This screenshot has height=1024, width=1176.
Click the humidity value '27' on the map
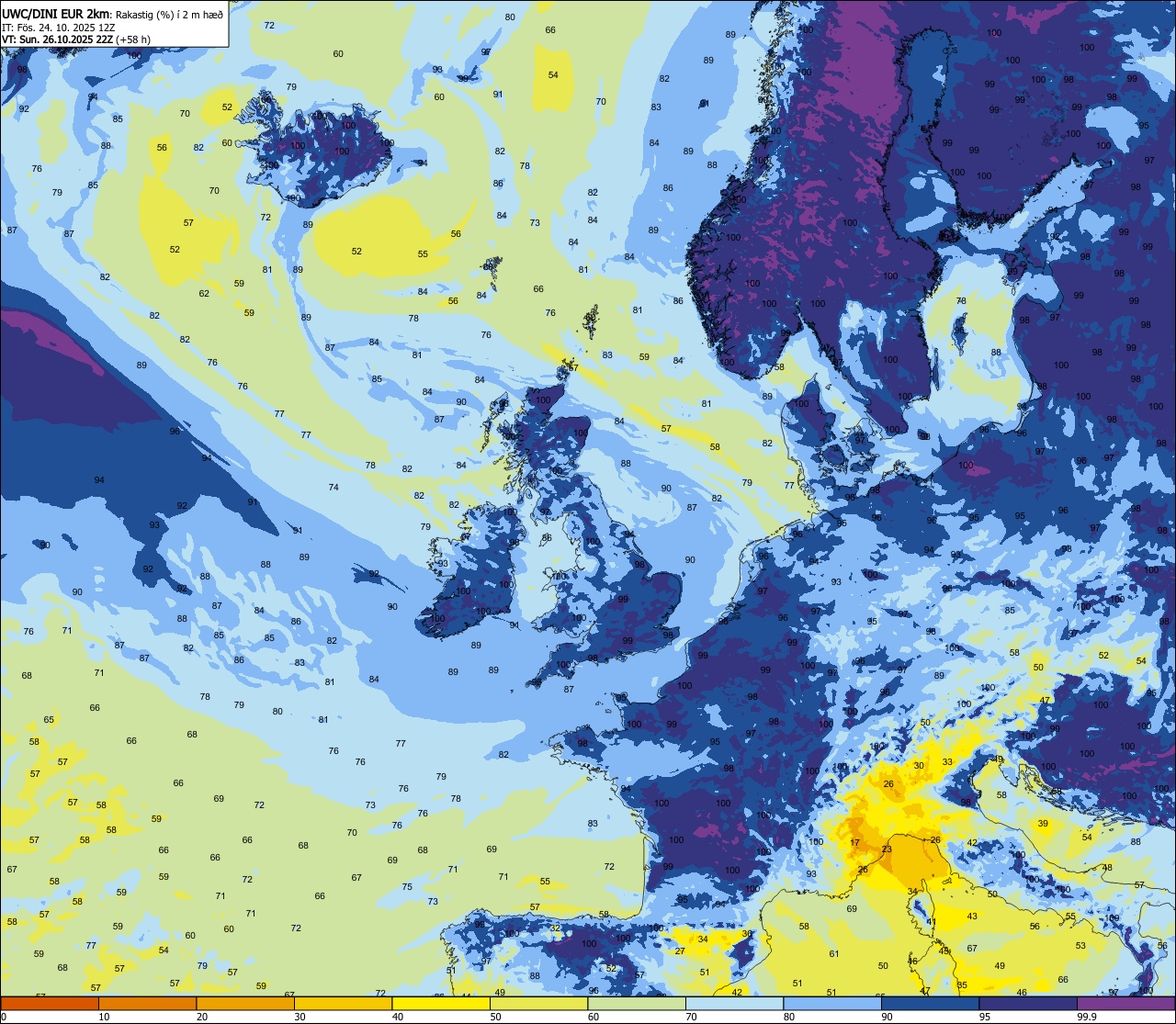(x=680, y=951)
